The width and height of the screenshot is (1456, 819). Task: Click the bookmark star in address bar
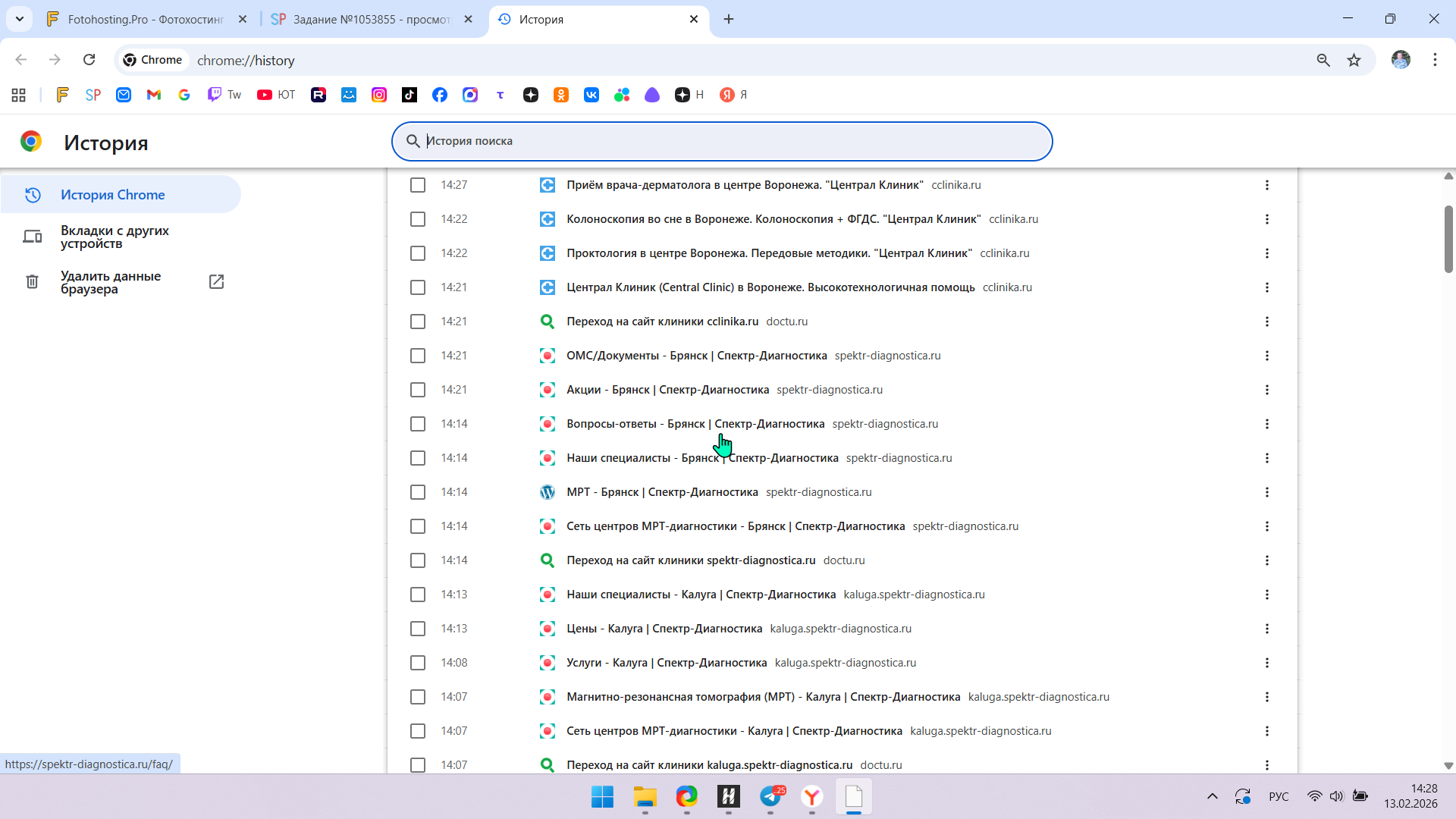point(1354,60)
